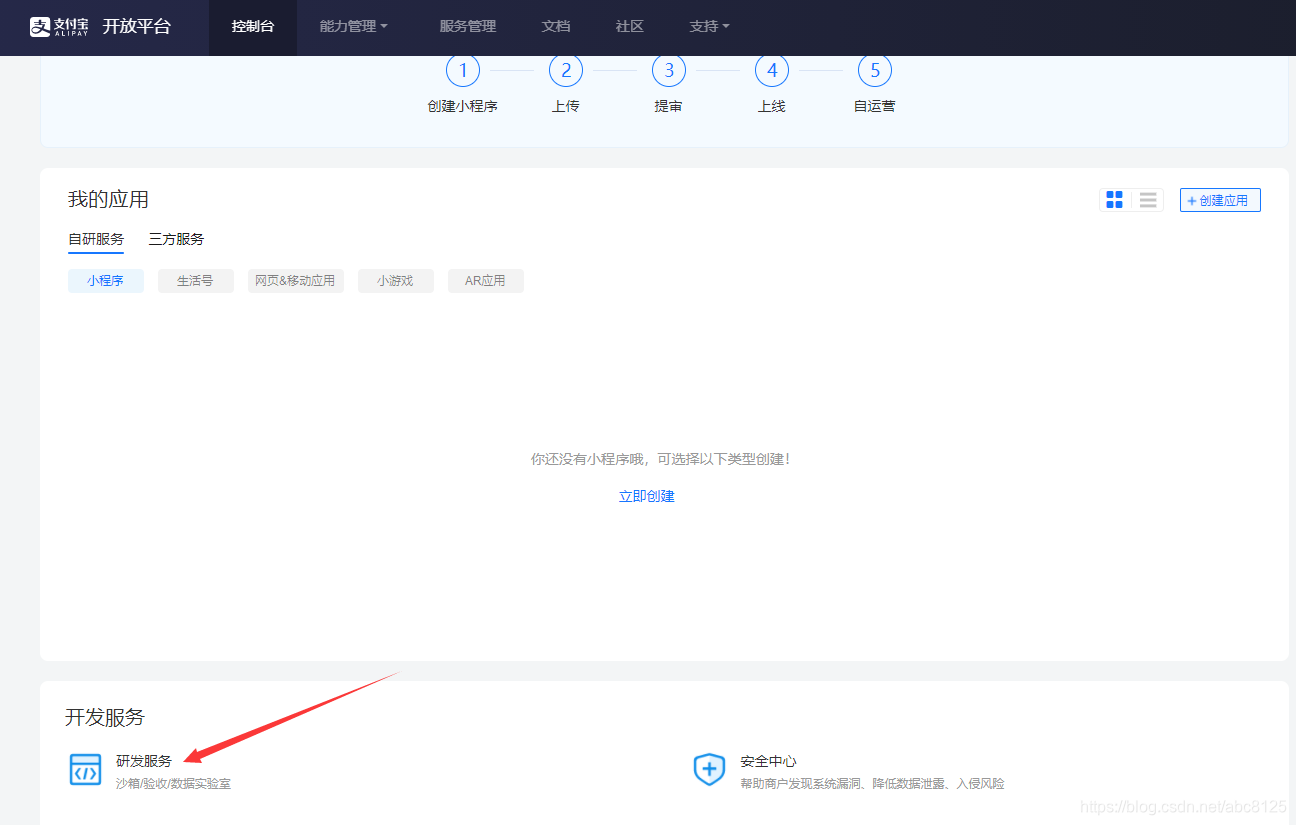Click the 研发服务 code window icon
The height and width of the screenshot is (825, 1296).
click(x=85, y=770)
